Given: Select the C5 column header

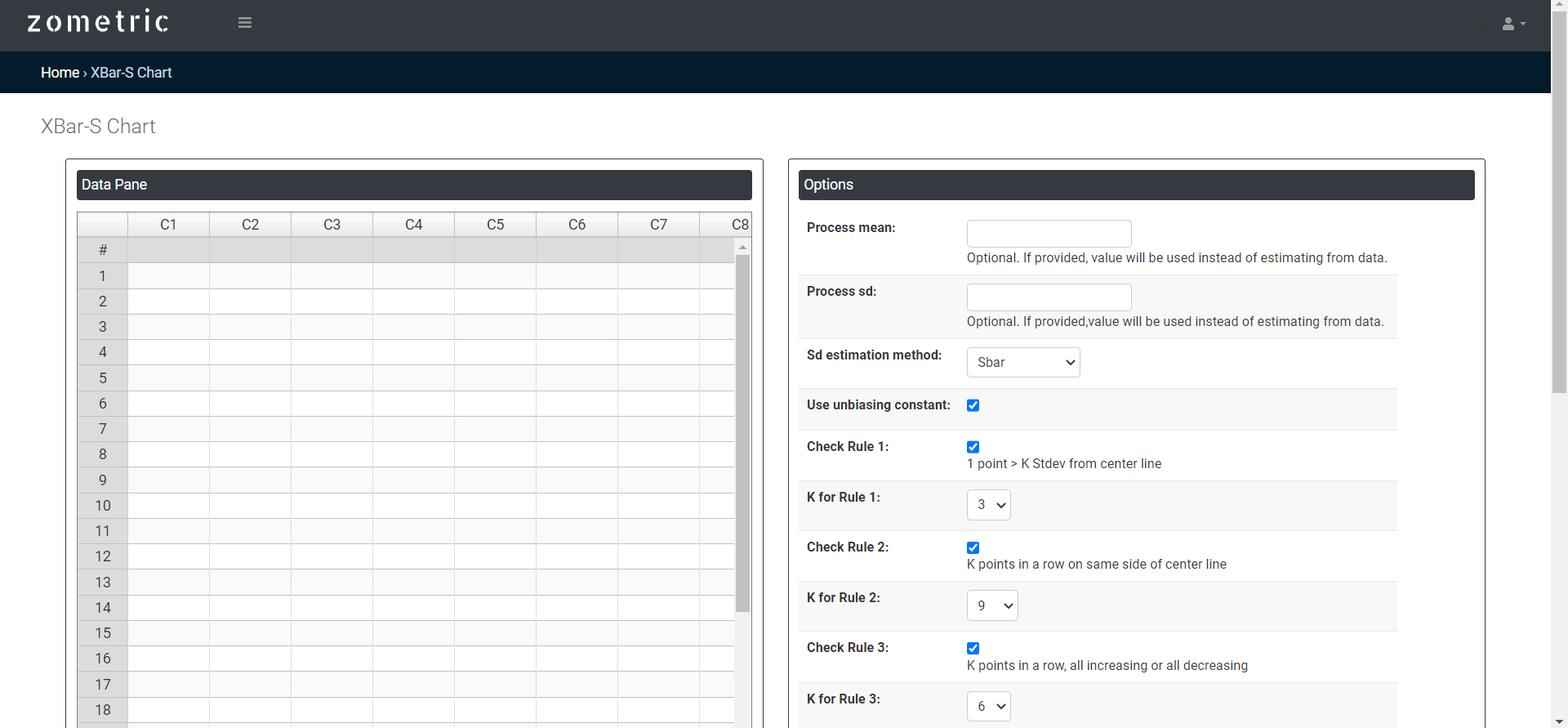Looking at the screenshot, I should tap(495, 225).
